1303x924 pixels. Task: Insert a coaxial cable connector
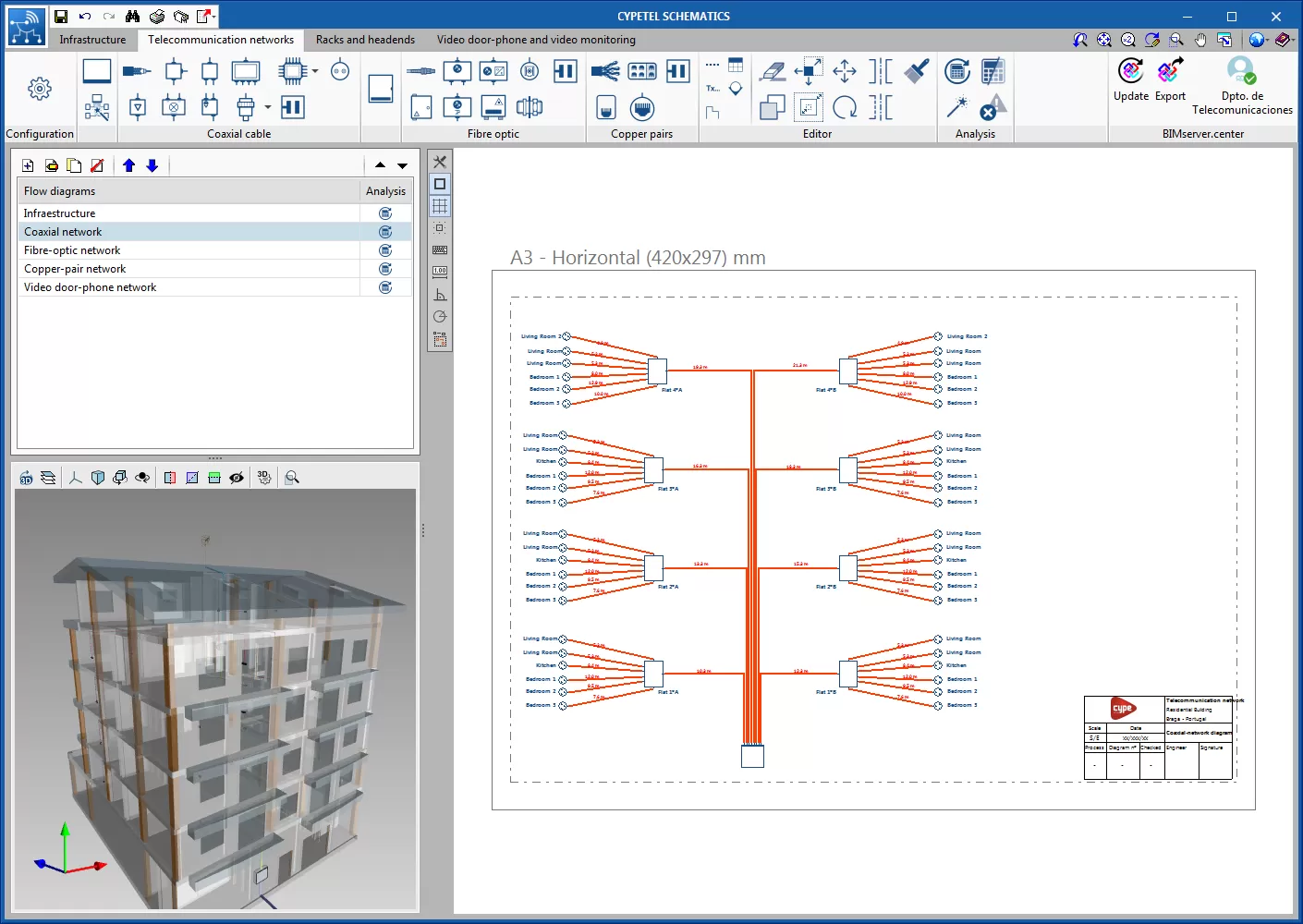pos(137,71)
